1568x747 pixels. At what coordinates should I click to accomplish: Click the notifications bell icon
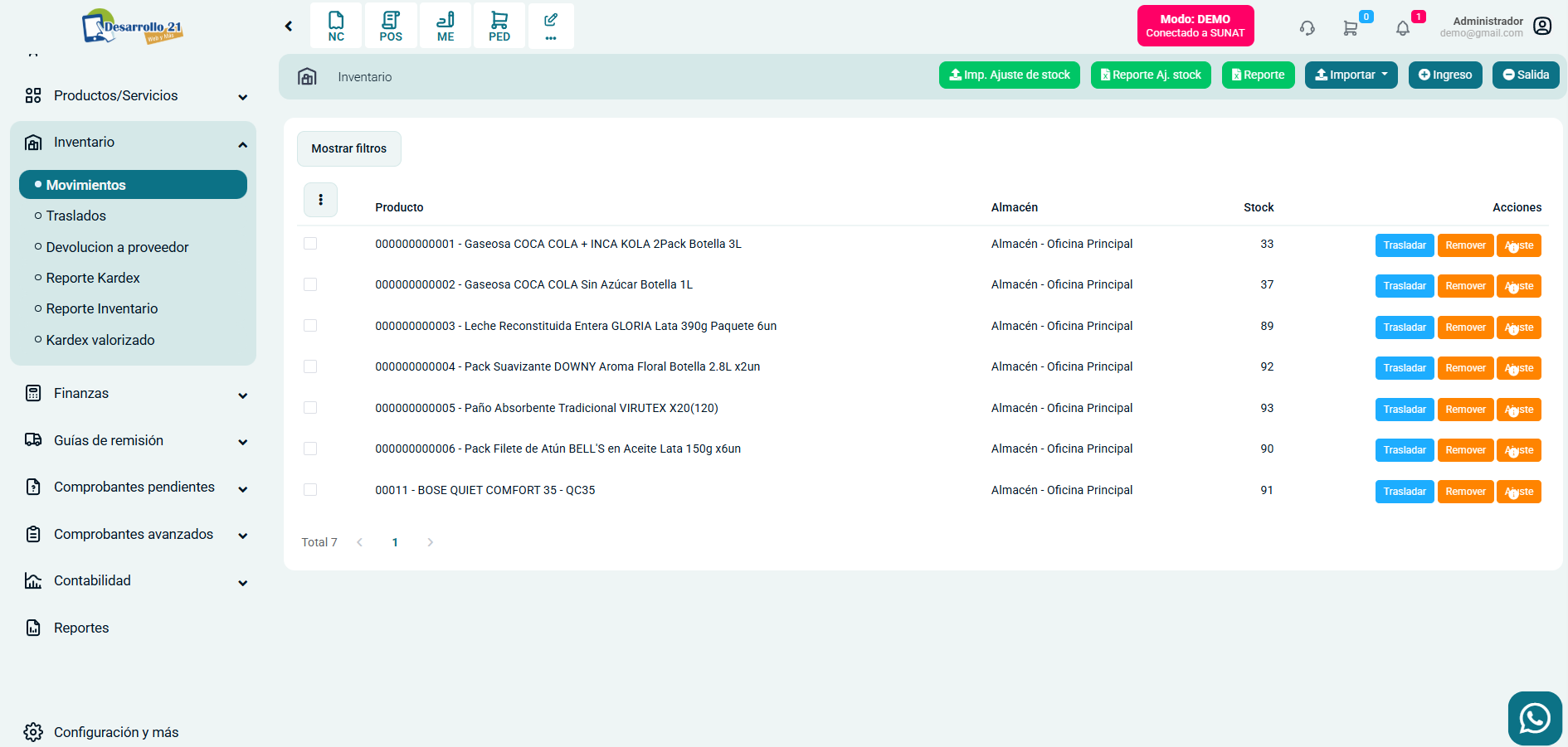1403,28
